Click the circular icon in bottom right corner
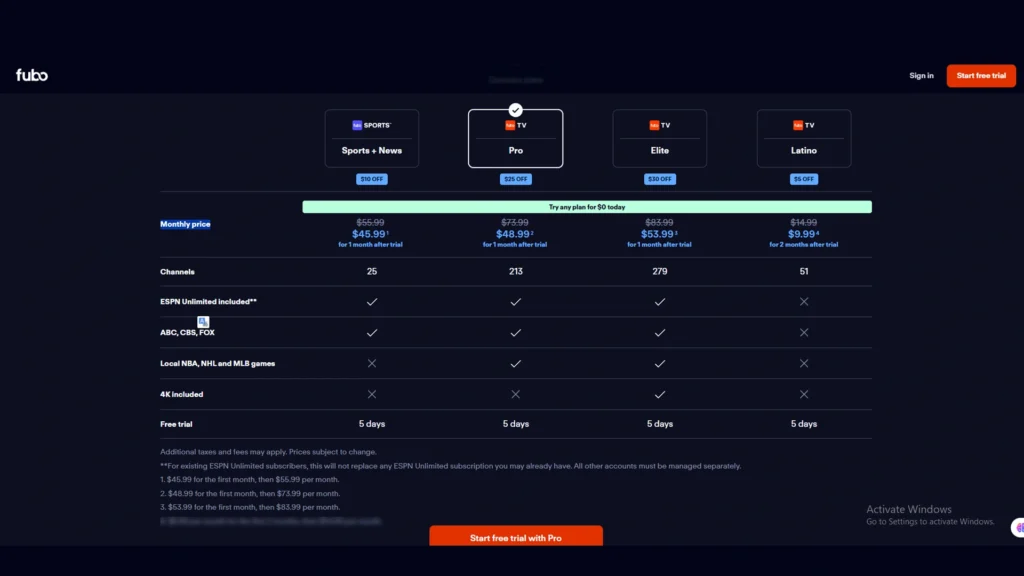The width and height of the screenshot is (1024, 576). click(1018, 527)
